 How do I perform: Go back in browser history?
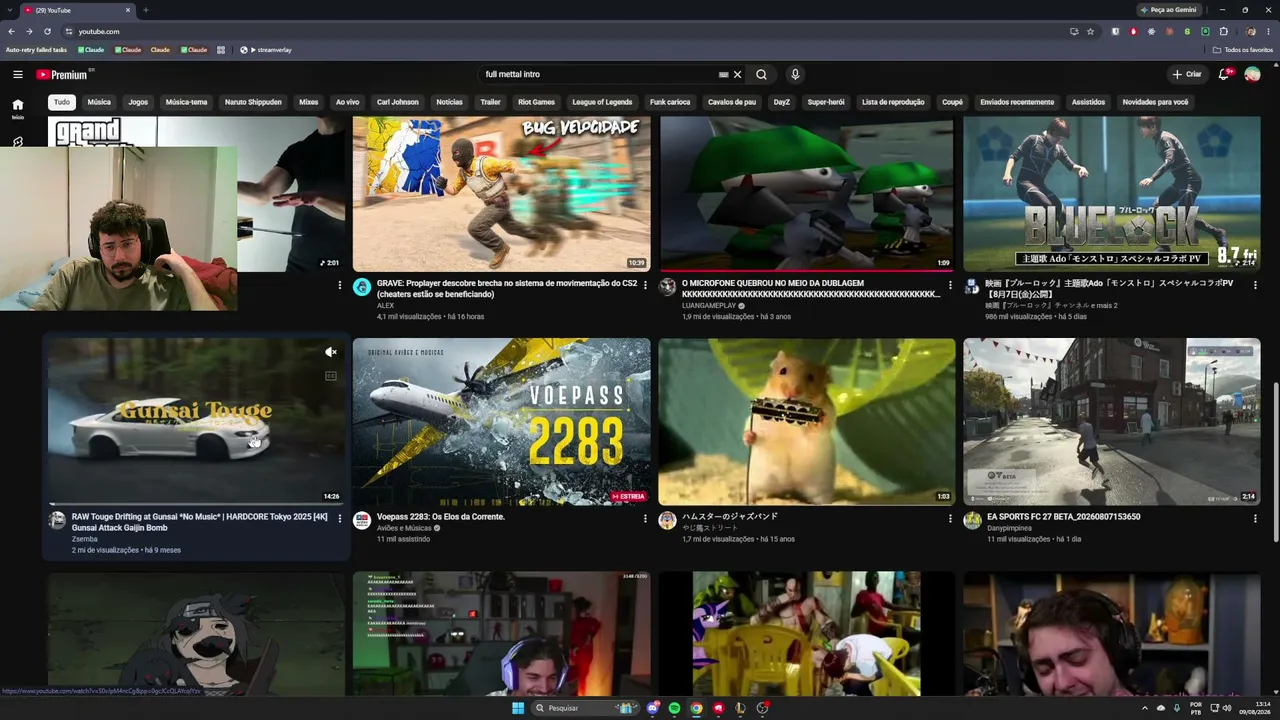point(12,31)
